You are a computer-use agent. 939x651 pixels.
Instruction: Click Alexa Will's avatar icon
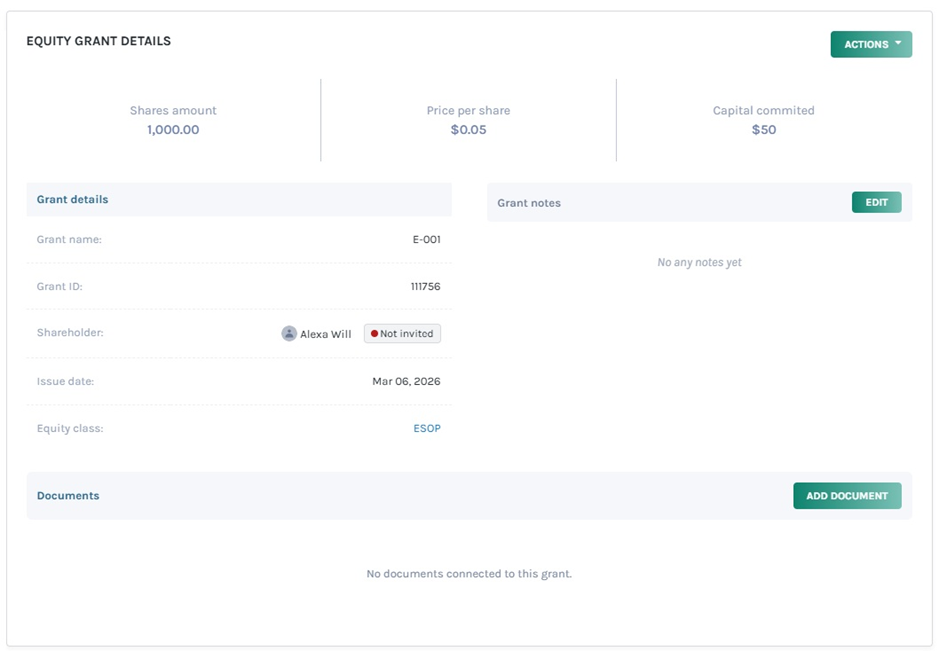click(x=289, y=334)
